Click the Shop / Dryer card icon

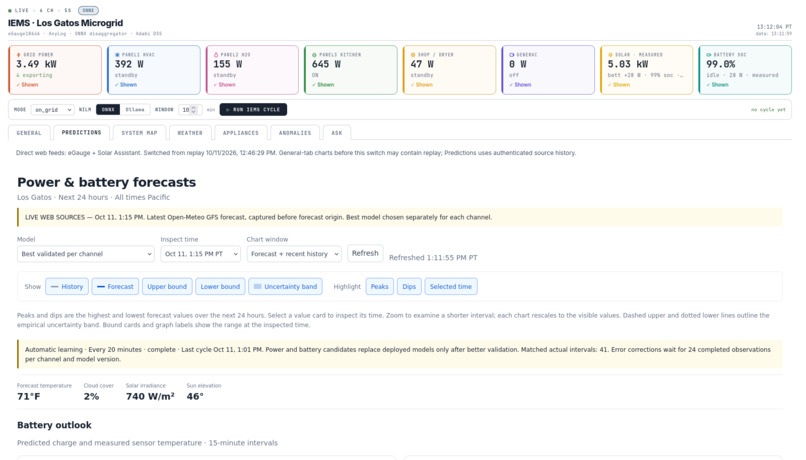[413, 54]
